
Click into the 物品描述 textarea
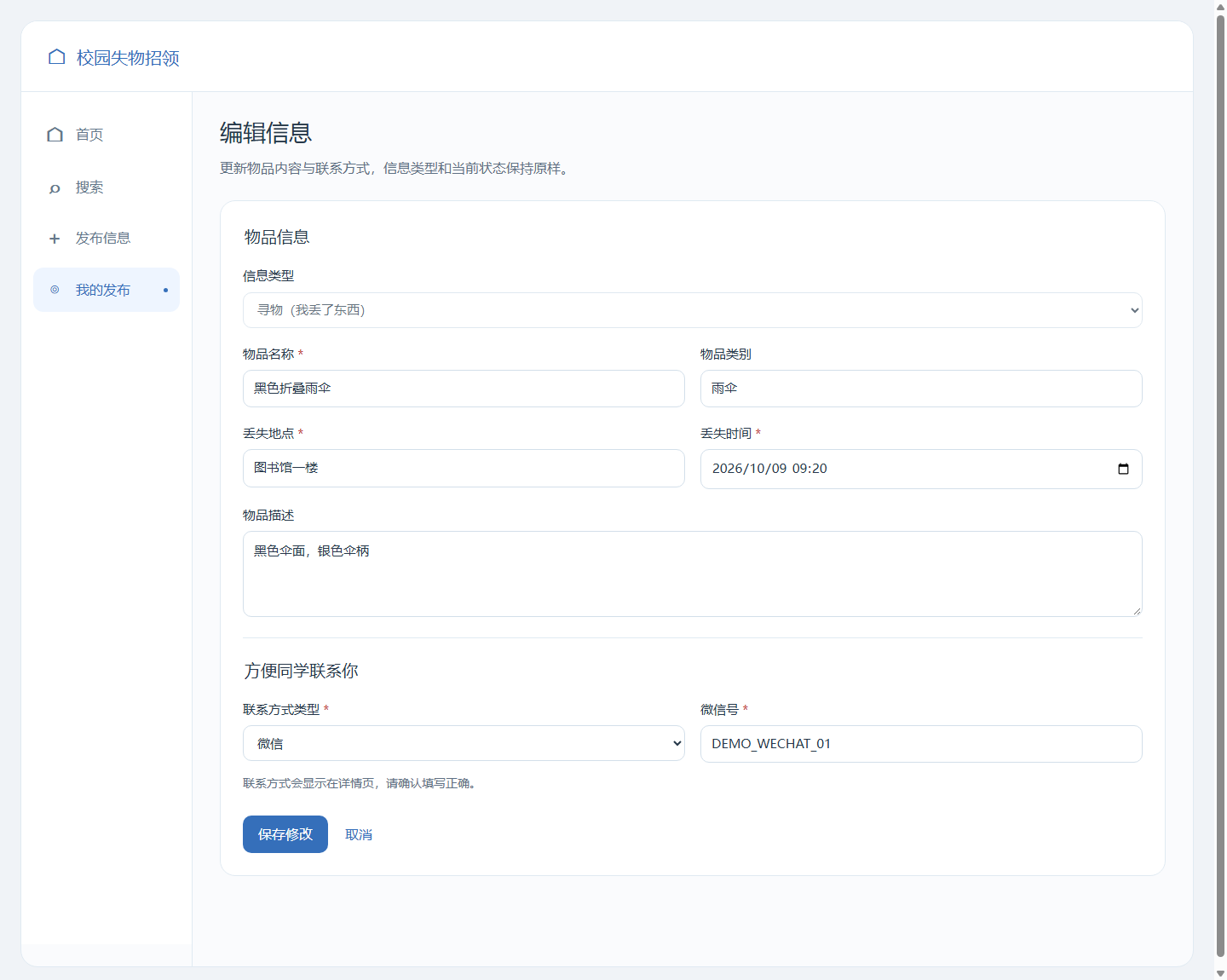click(x=692, y=574)
